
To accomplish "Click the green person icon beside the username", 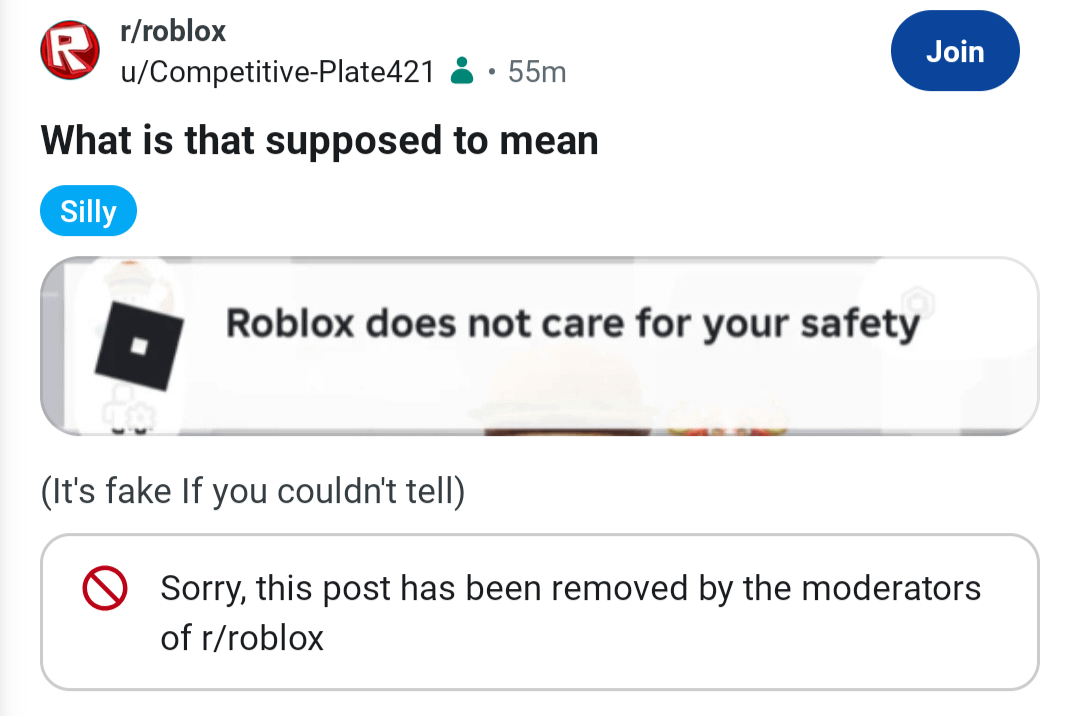I will pos(461,72).
